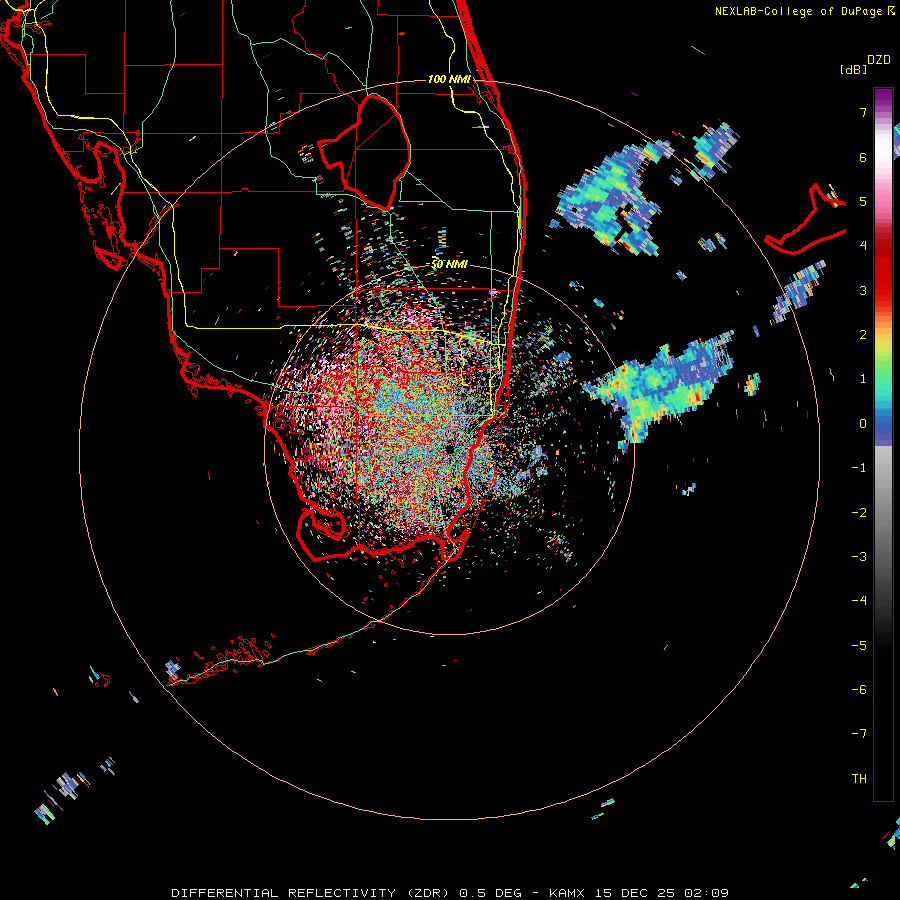Click the large echo cluster east of 50 NMI ring
Image resolution: width=900 pixels, height=900 pixels.
[x=660, y=385]
